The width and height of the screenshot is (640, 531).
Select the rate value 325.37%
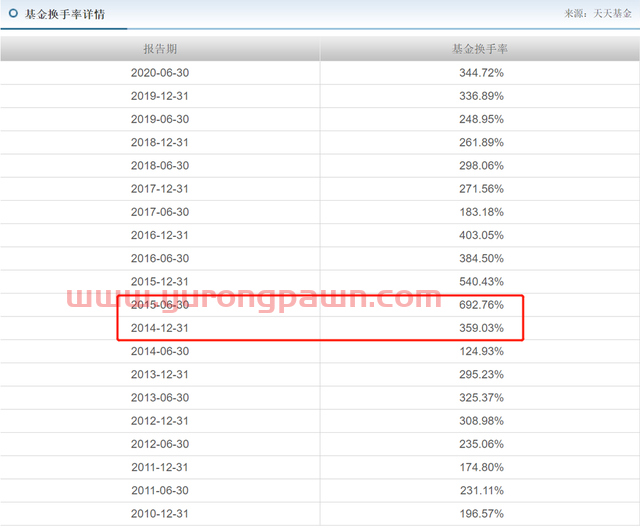tap(481, 398)
